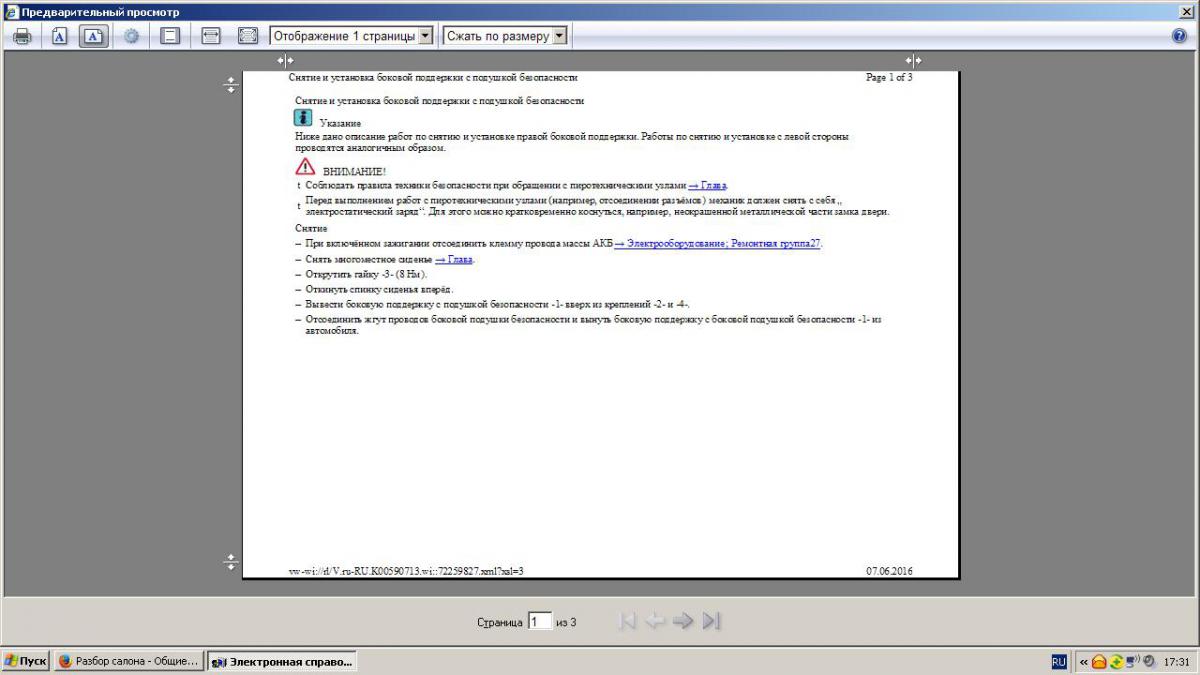1200x675 pixels.
Task: Click the 'Снятие' section heading
Action: click(311, 229)
